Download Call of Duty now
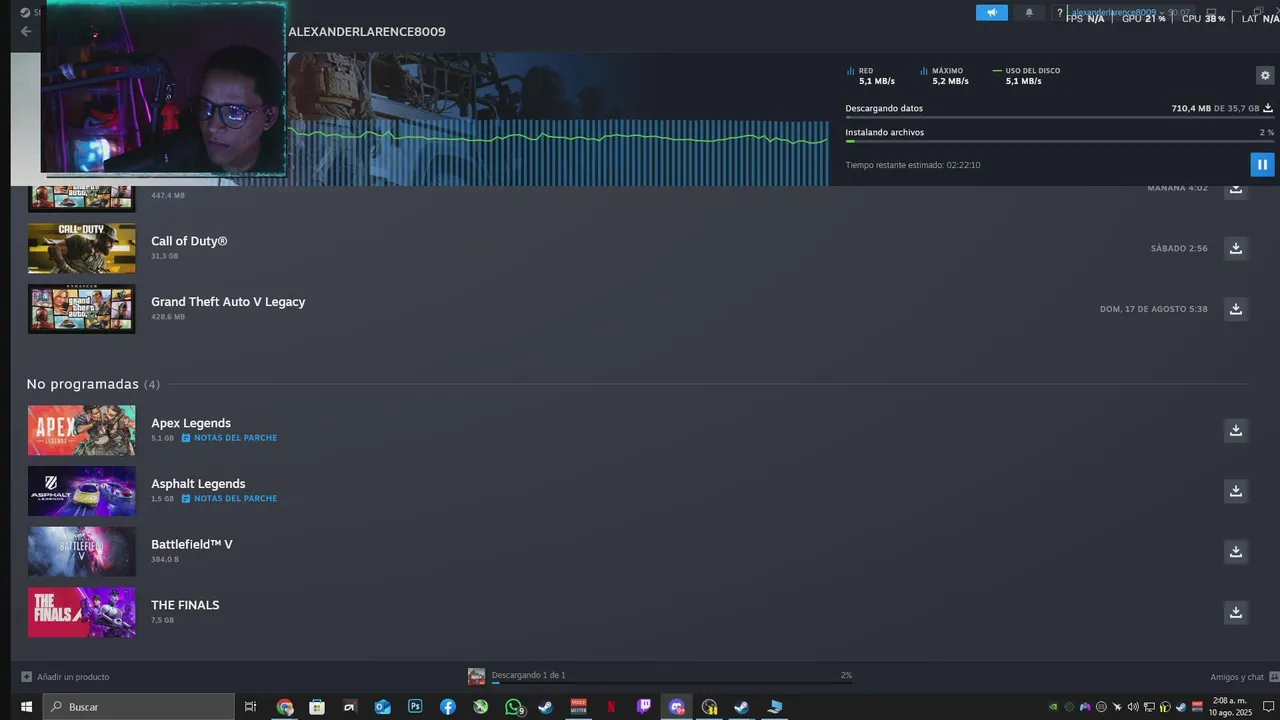Image resolution: width=1280 pixels, height=720 pixels. tap(1236, 248)
